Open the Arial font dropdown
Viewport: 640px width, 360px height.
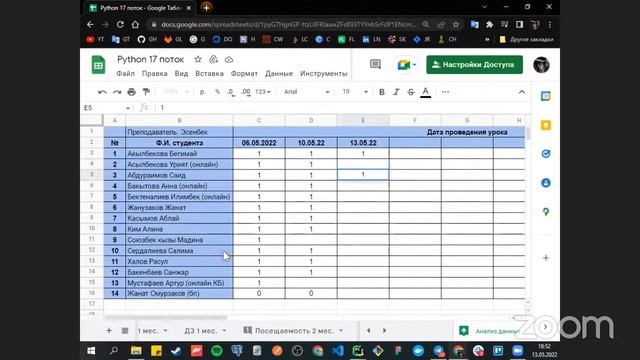307,92
